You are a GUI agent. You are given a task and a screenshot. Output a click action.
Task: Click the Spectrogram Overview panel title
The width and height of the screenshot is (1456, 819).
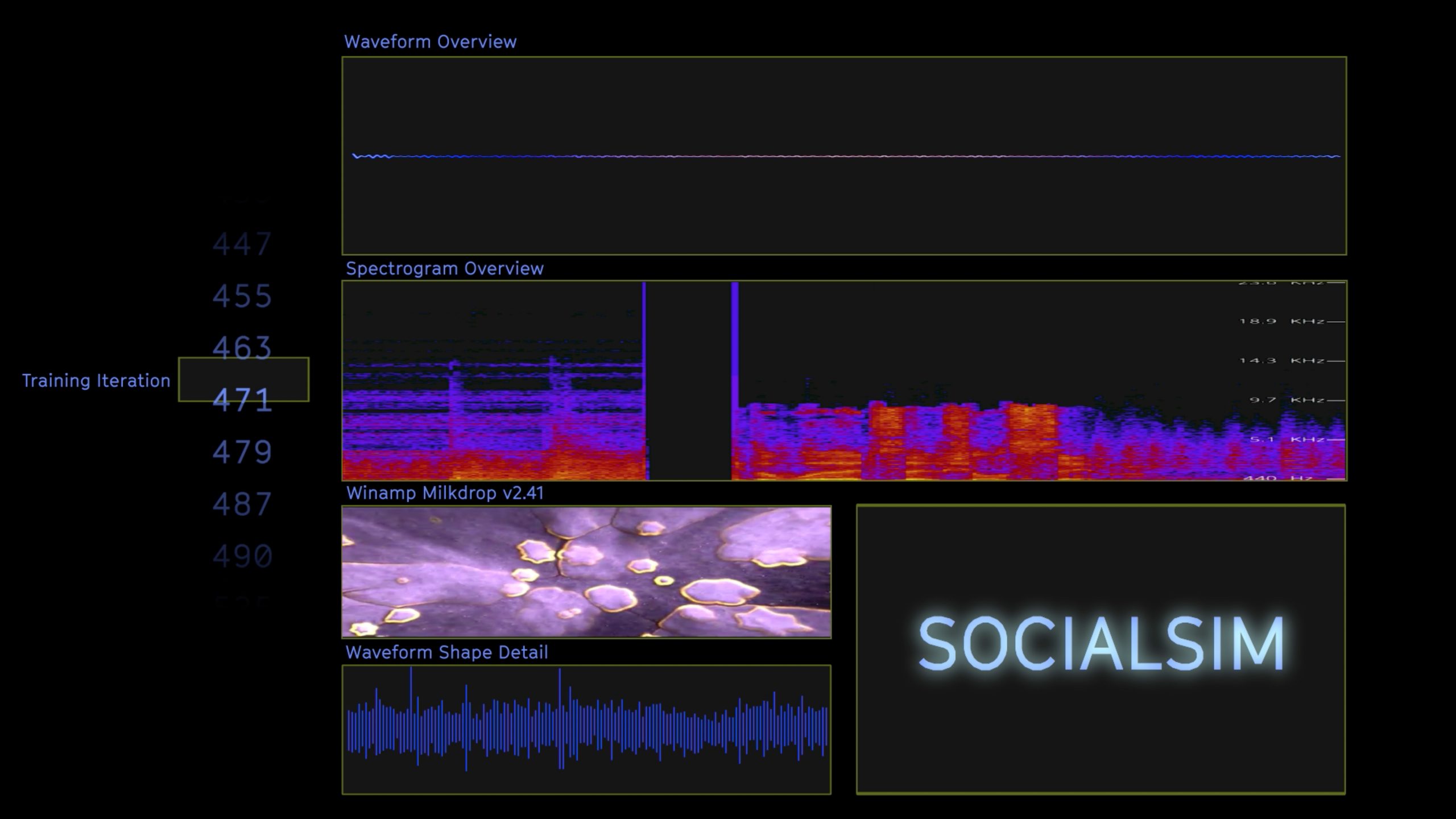point(444,267)
